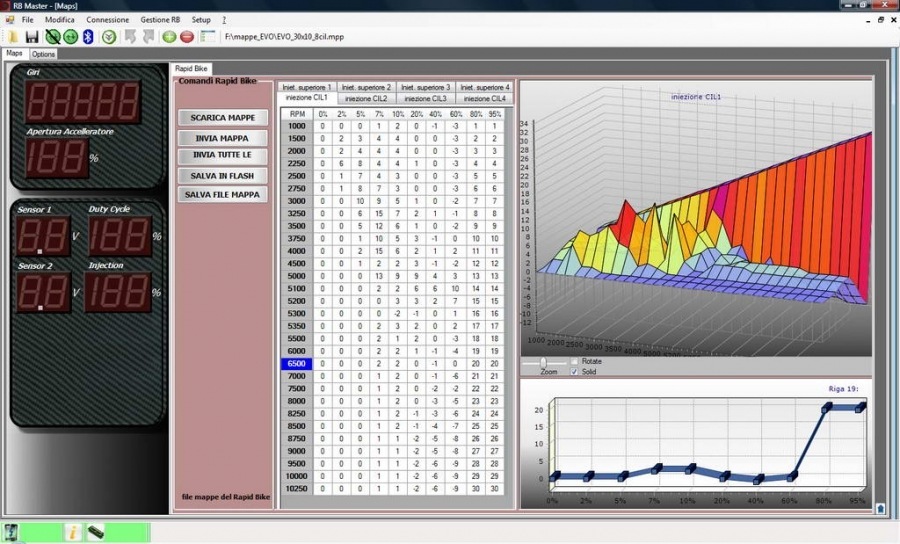Switch to Iniet. superiore 3 tab
This screenshot has height=544, width=900.
point(425,87)
